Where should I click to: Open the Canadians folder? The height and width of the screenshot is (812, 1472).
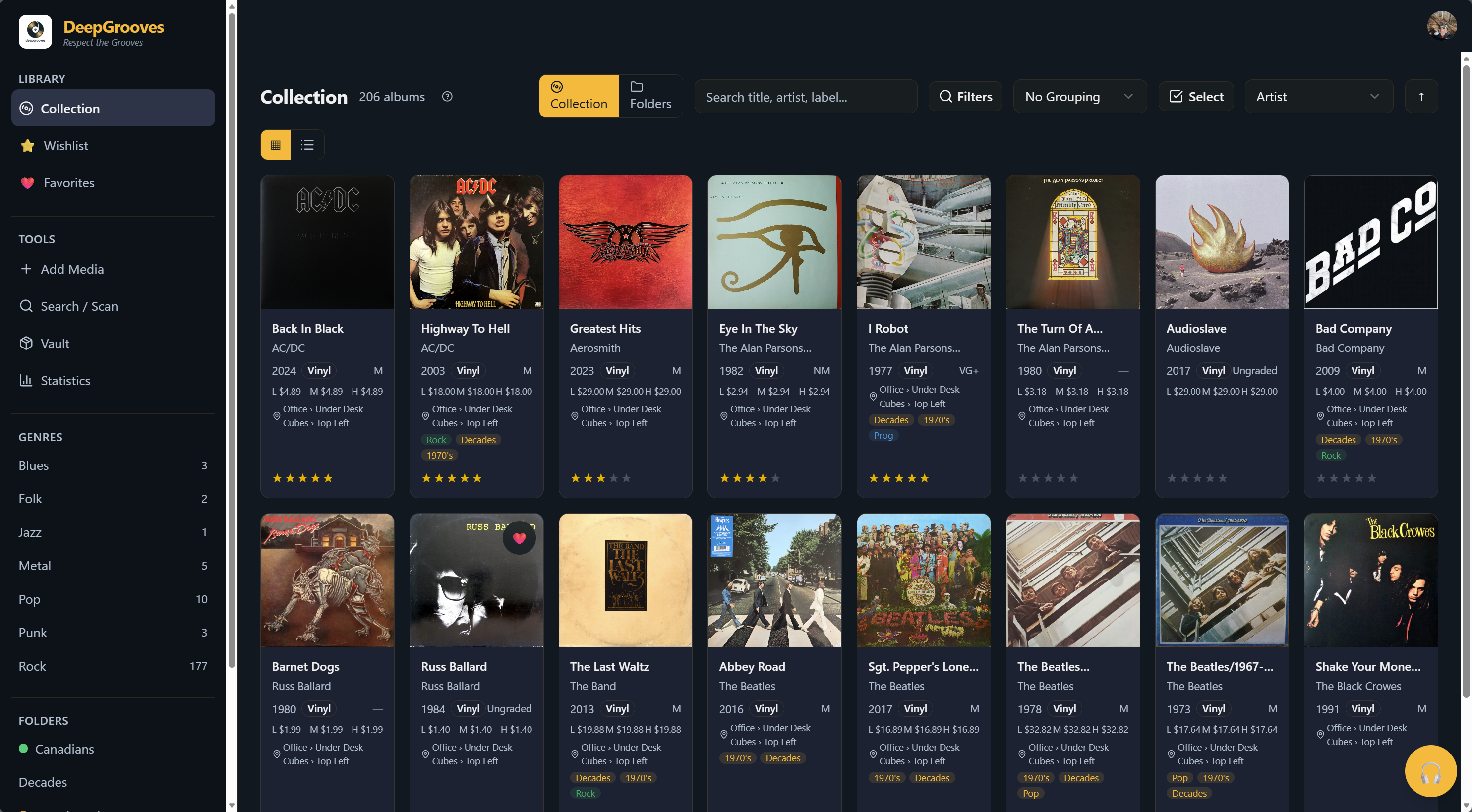[113, 749]
